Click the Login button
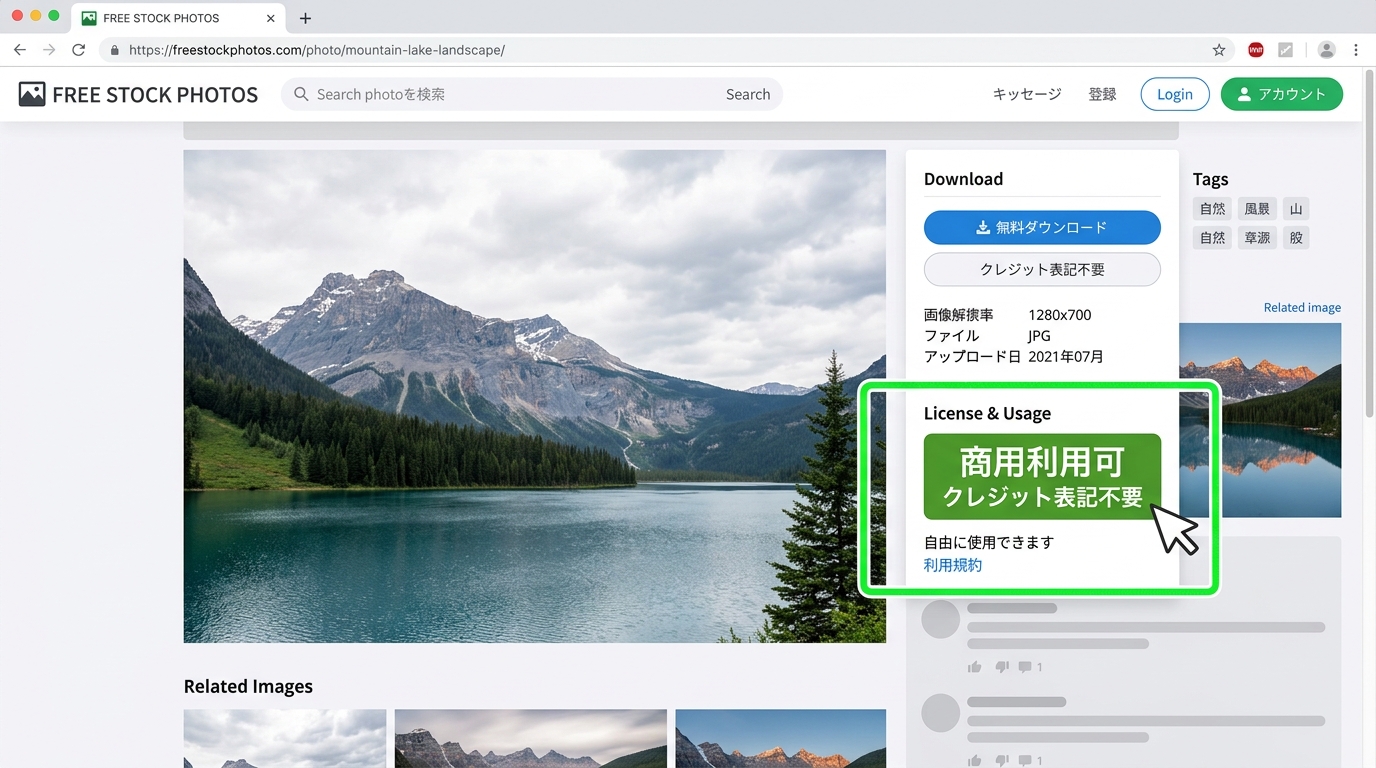The image size is (1376, 768). click(1174, 94)
